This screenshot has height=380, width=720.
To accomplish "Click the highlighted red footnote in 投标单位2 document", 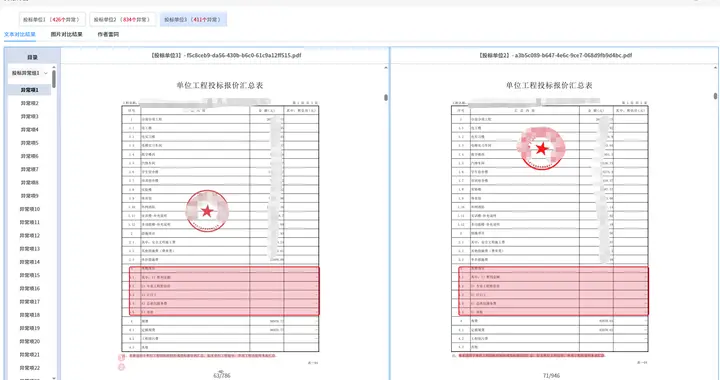I will tap(531, 356).
